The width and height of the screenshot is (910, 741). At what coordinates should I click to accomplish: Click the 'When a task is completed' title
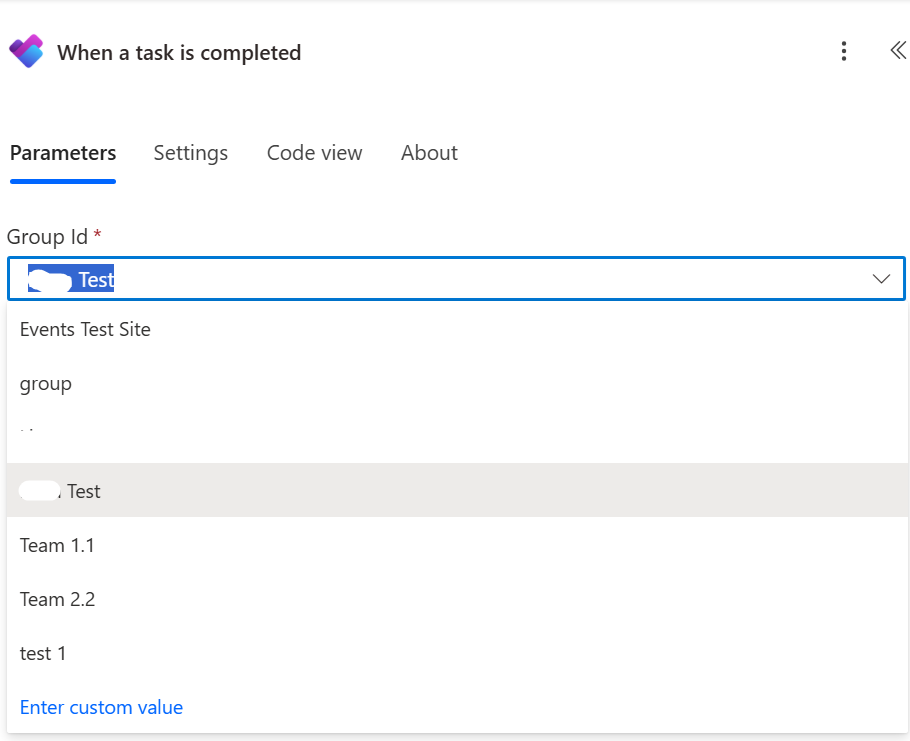click(179, 53)
